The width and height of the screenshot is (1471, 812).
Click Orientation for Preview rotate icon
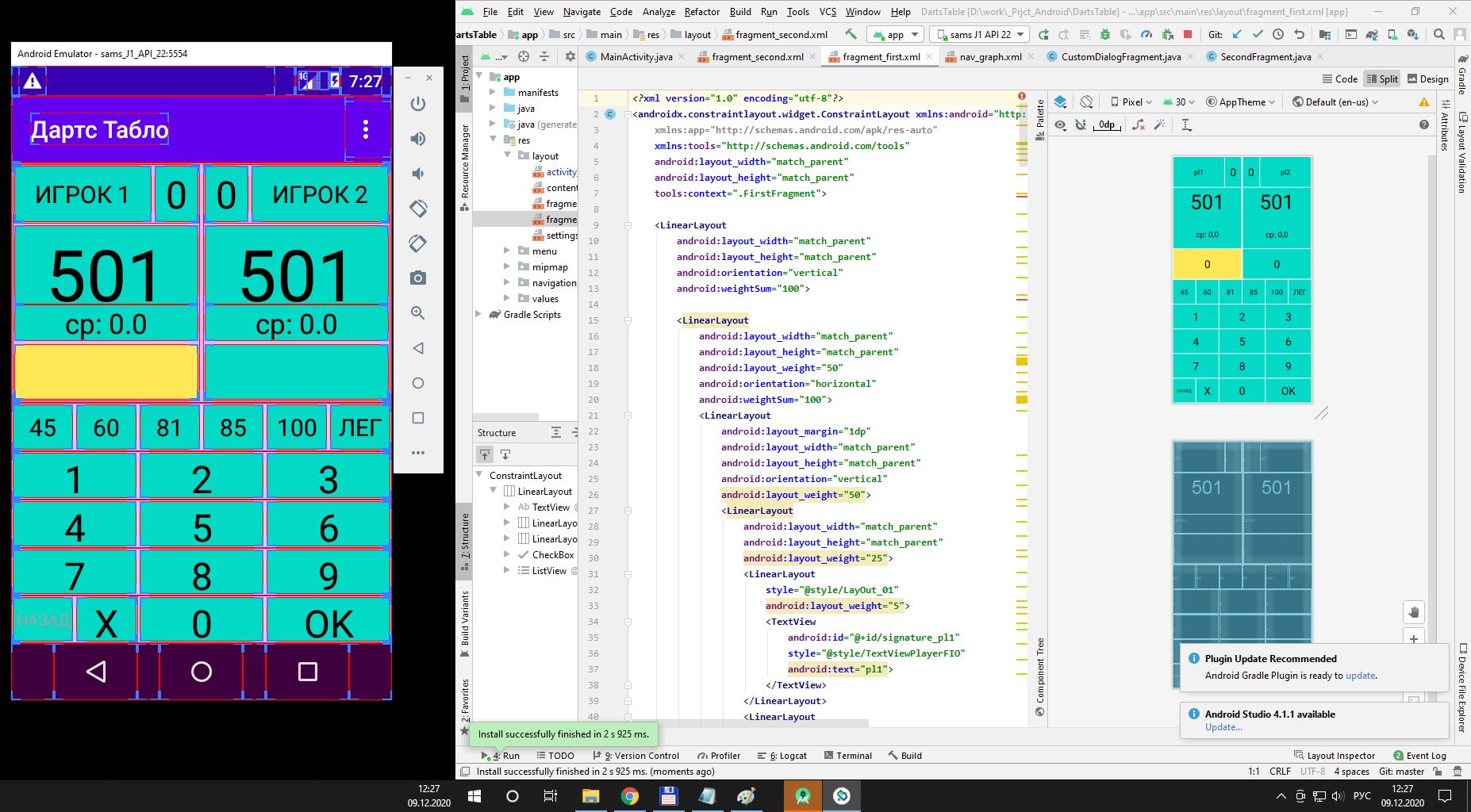[1086, 101]
